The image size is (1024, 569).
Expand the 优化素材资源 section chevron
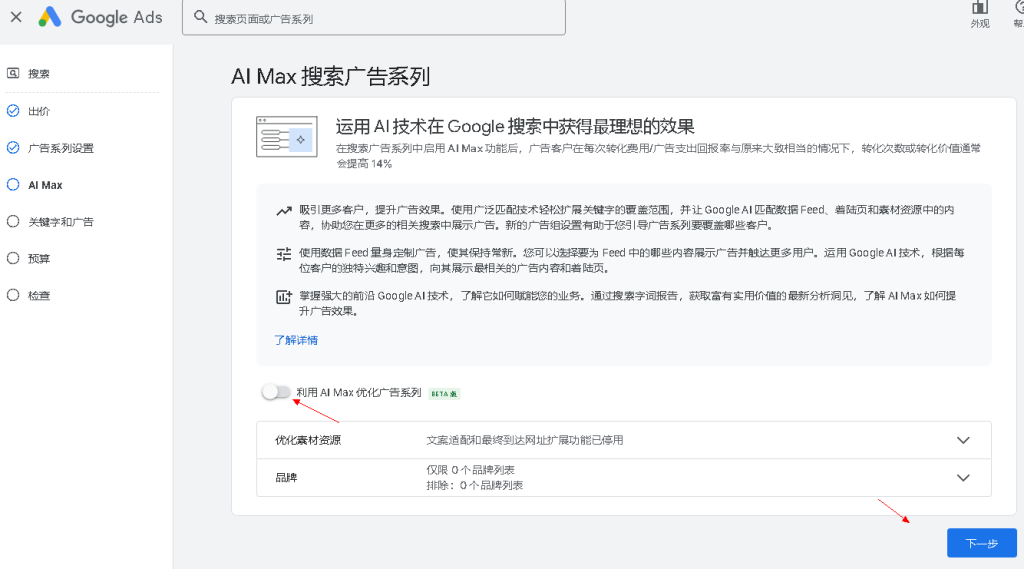click(963, 440)
